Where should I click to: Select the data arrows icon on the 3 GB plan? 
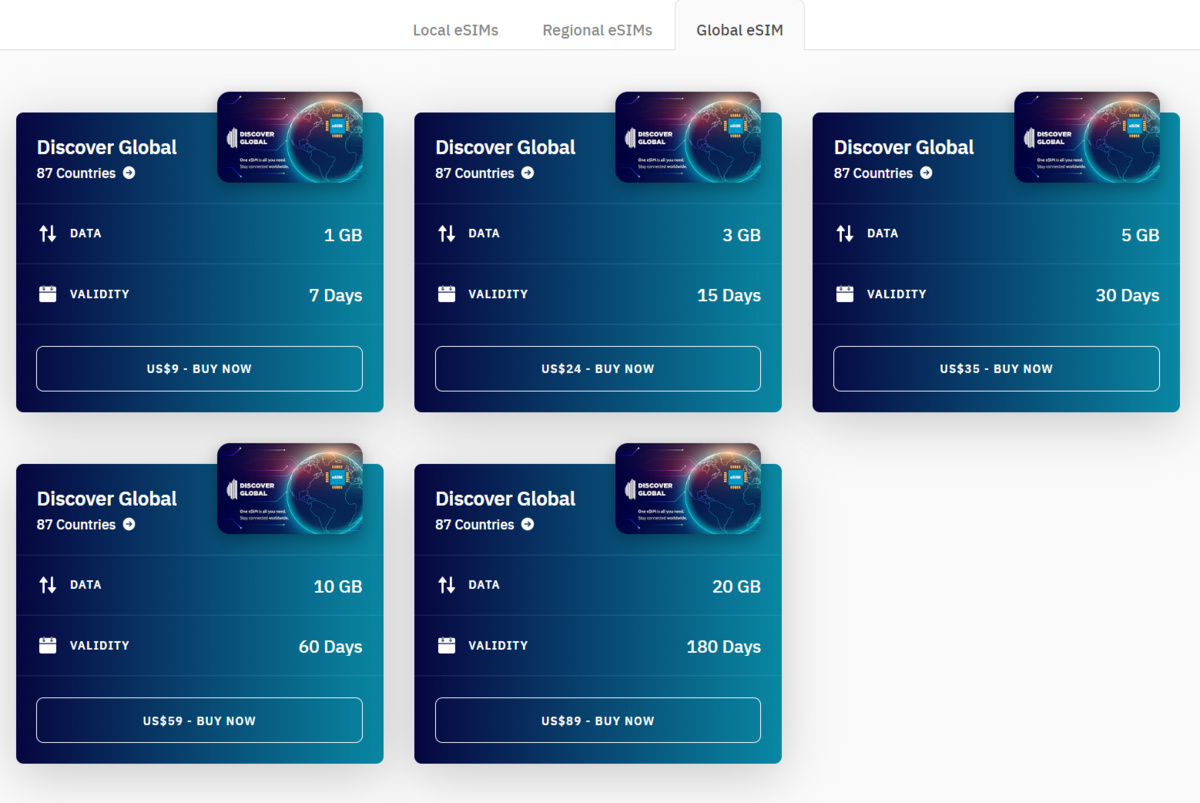pyautogui.click(x=447, y=233)
